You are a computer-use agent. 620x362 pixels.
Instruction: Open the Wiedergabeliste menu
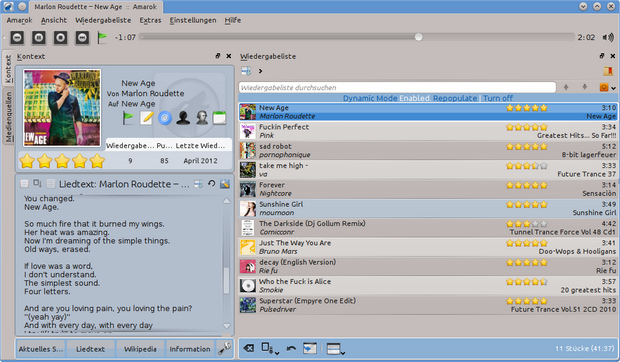click(103, 20)
